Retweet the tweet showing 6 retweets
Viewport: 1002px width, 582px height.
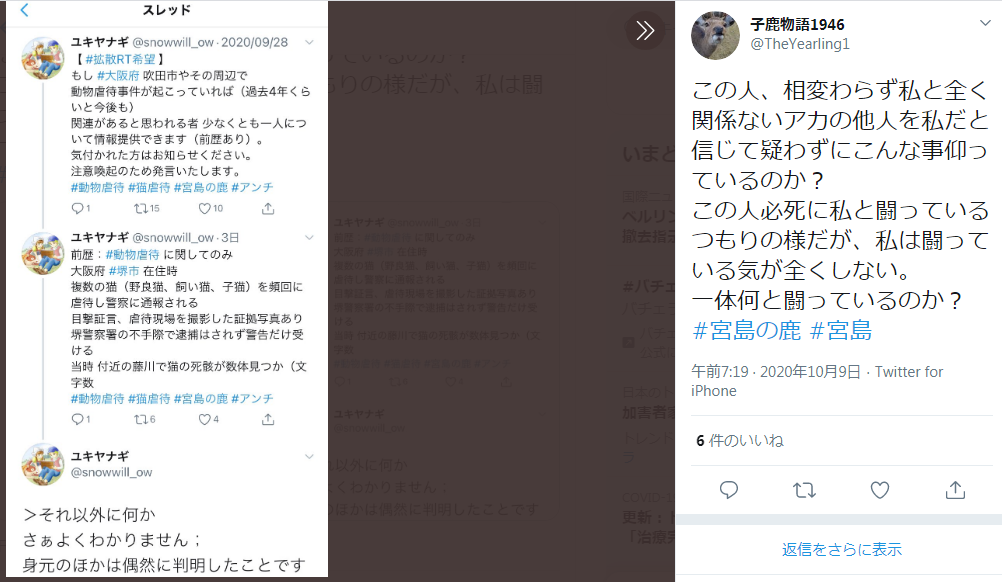point(140,419)
